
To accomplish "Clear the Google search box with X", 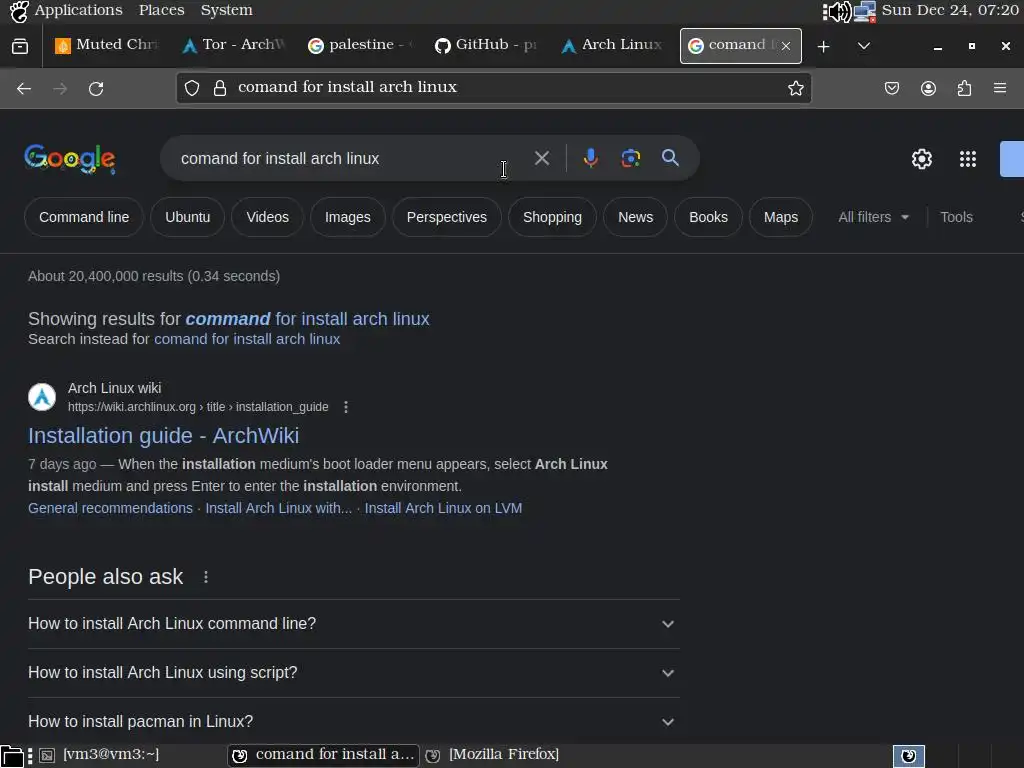I will pos(542,158).
